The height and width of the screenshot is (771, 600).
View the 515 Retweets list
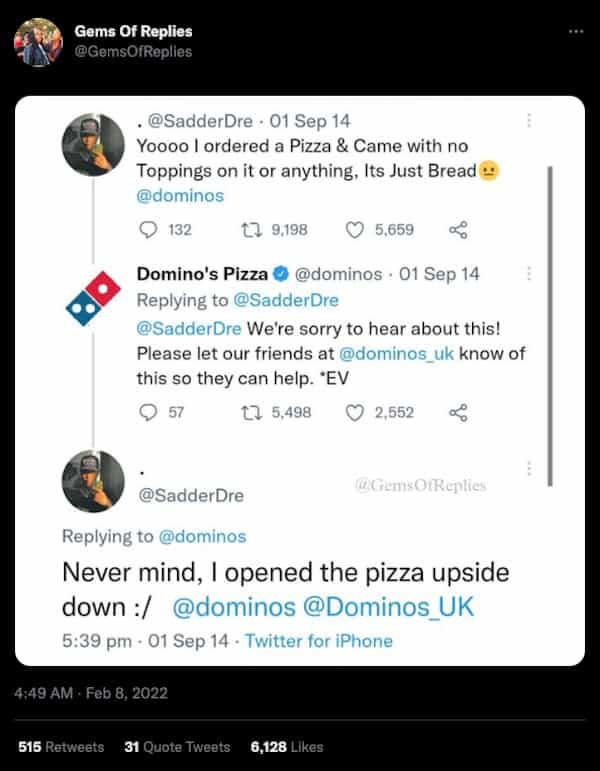61,747
